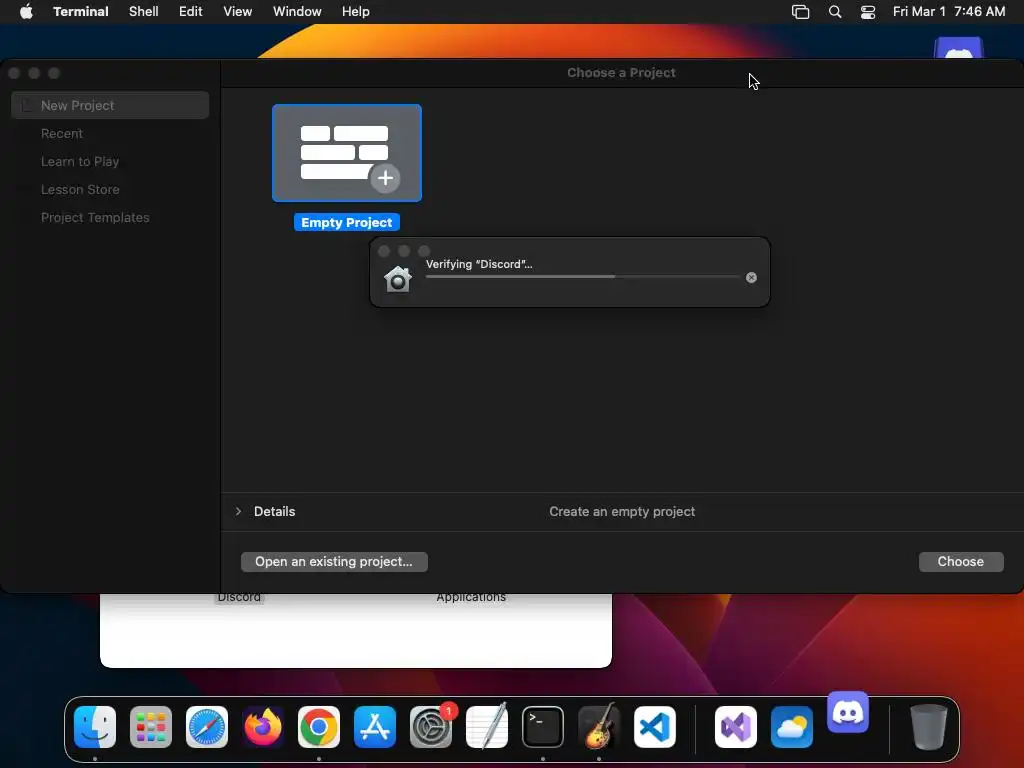Select Recent in the sidebar

61,133
